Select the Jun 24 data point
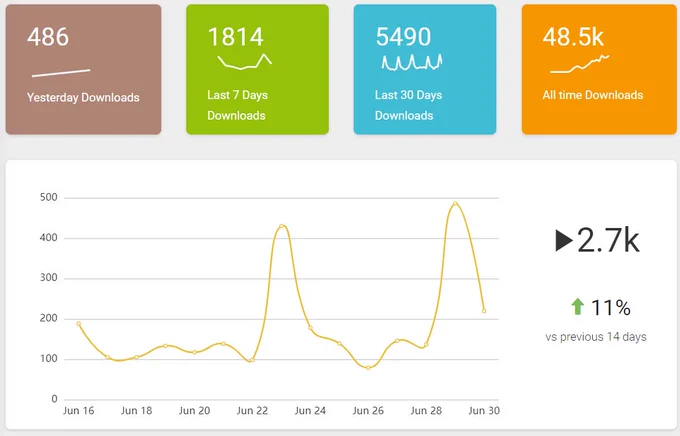 tap(311, 328)
